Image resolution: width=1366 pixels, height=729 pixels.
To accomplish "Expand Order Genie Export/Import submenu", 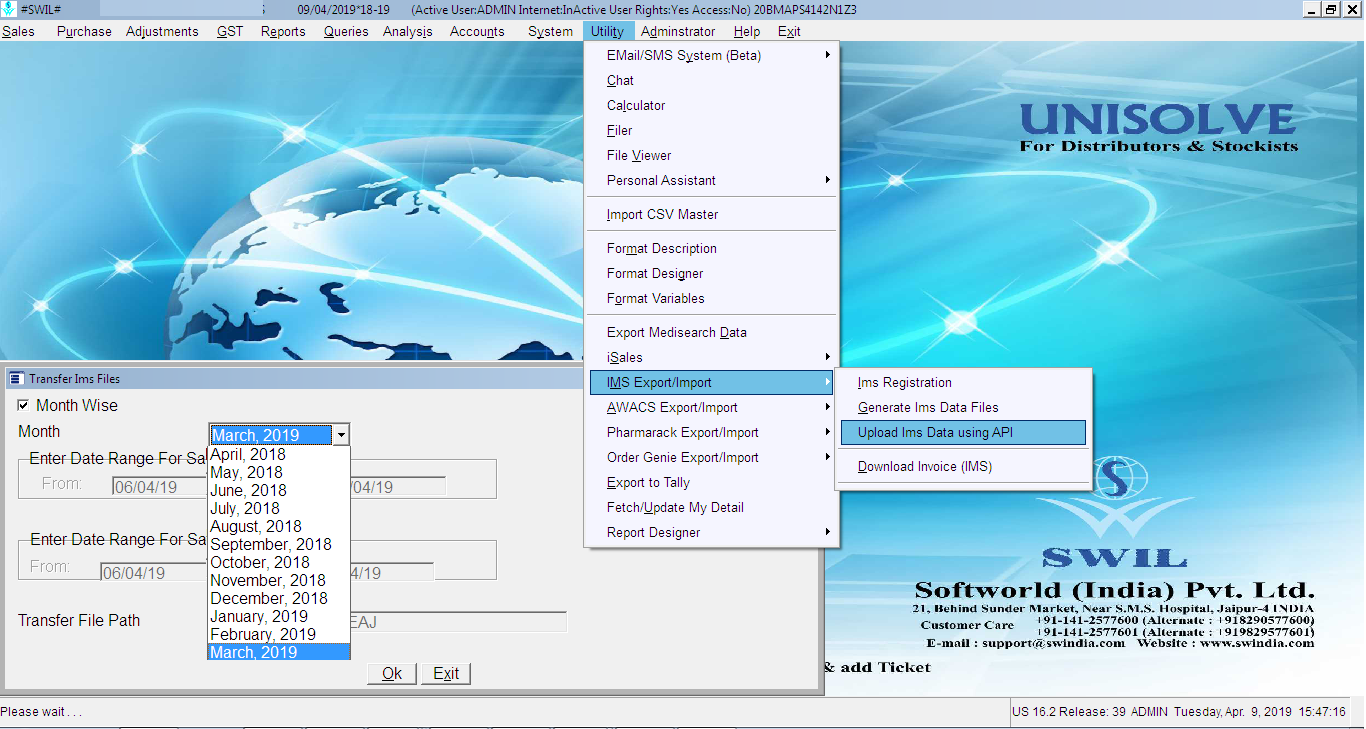I will pyautogui.click(x=712, y=457).
